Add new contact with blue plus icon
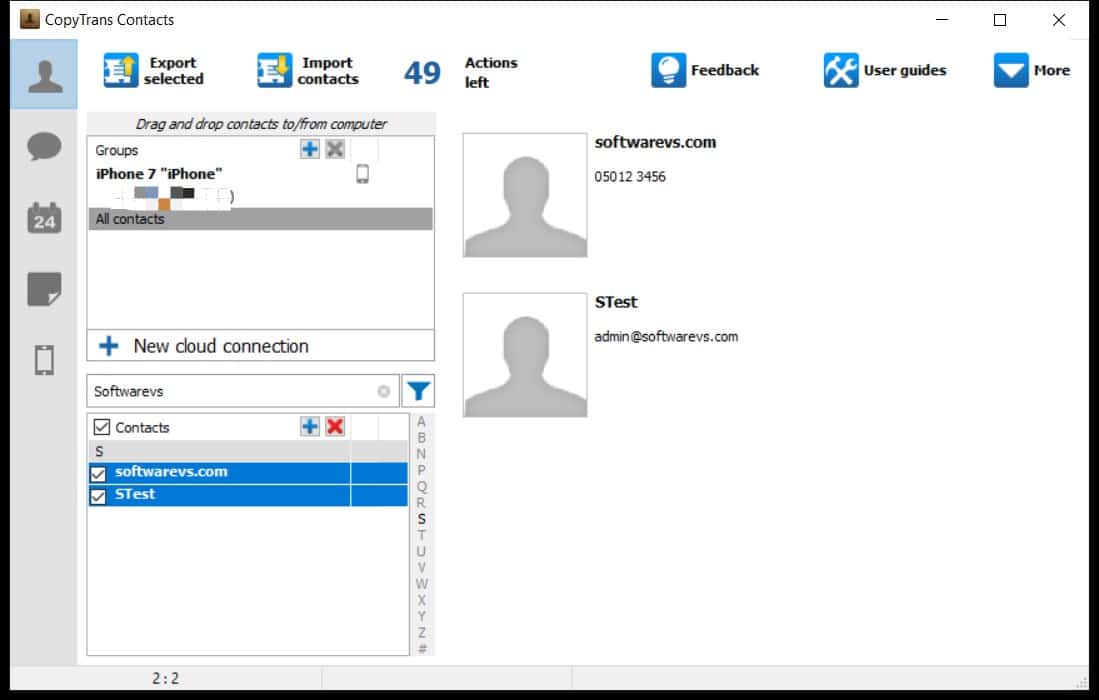The height and width of the screenshot is (700, 1099). tap(310, 427)
